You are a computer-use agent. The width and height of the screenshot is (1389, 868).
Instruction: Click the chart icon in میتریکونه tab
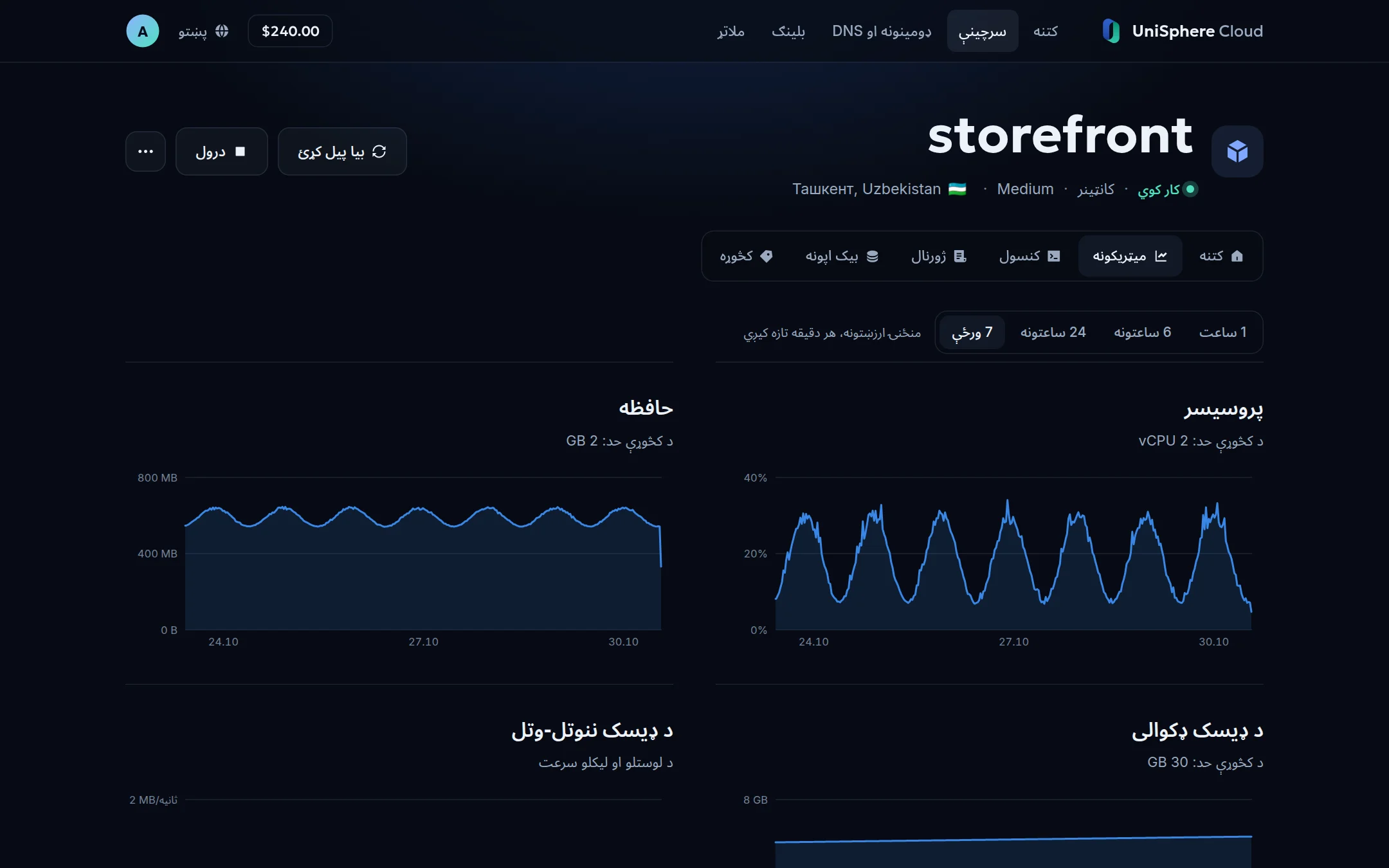click(x=1161, y=256)
